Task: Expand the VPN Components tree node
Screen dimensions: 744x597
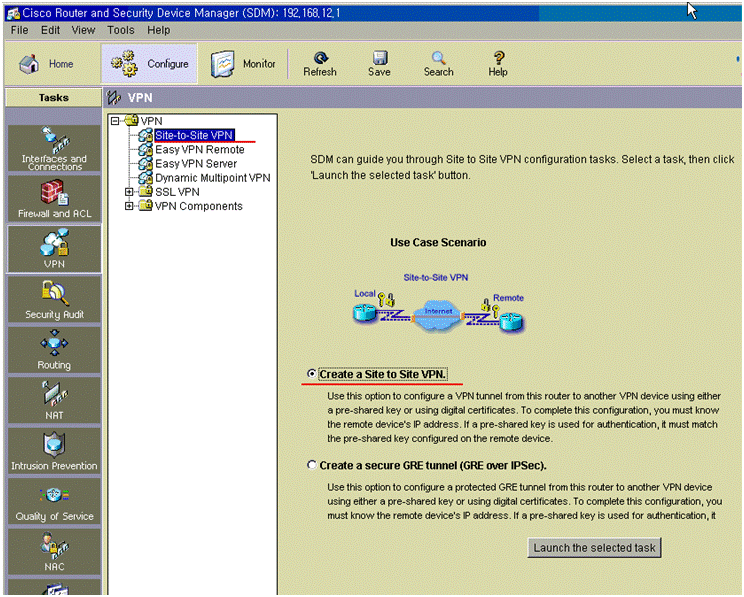Action: click(x=129, y=206)
